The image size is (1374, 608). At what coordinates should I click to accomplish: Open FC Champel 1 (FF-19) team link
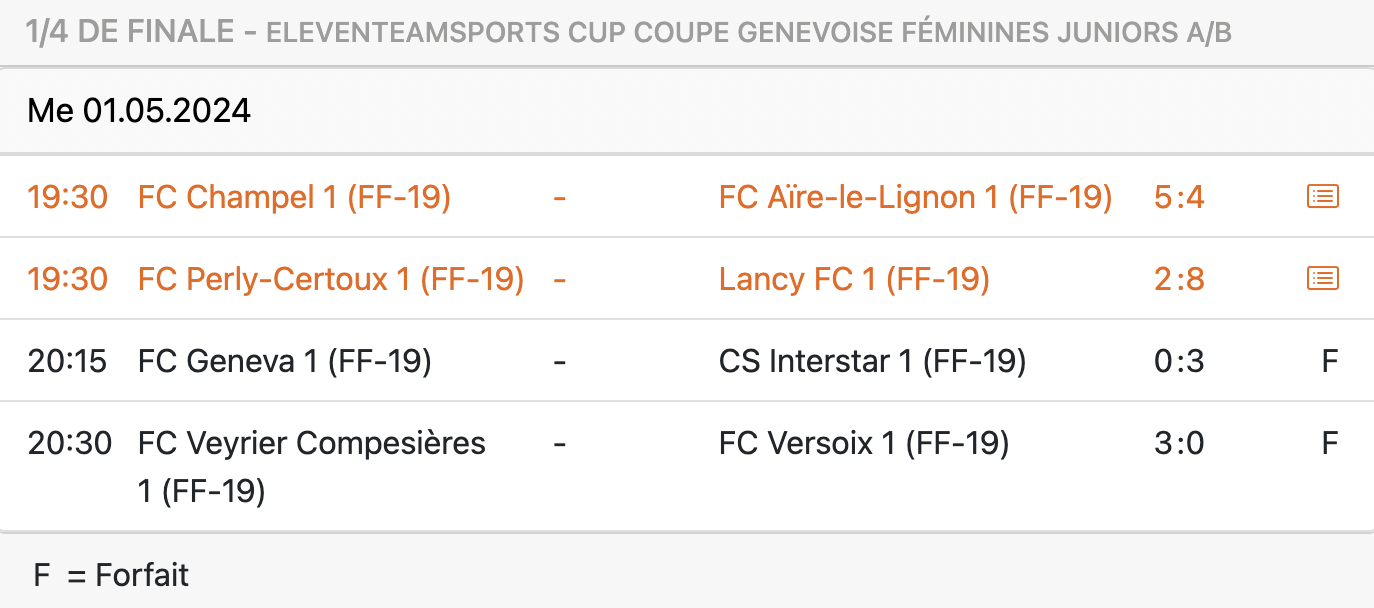point(294,198)
